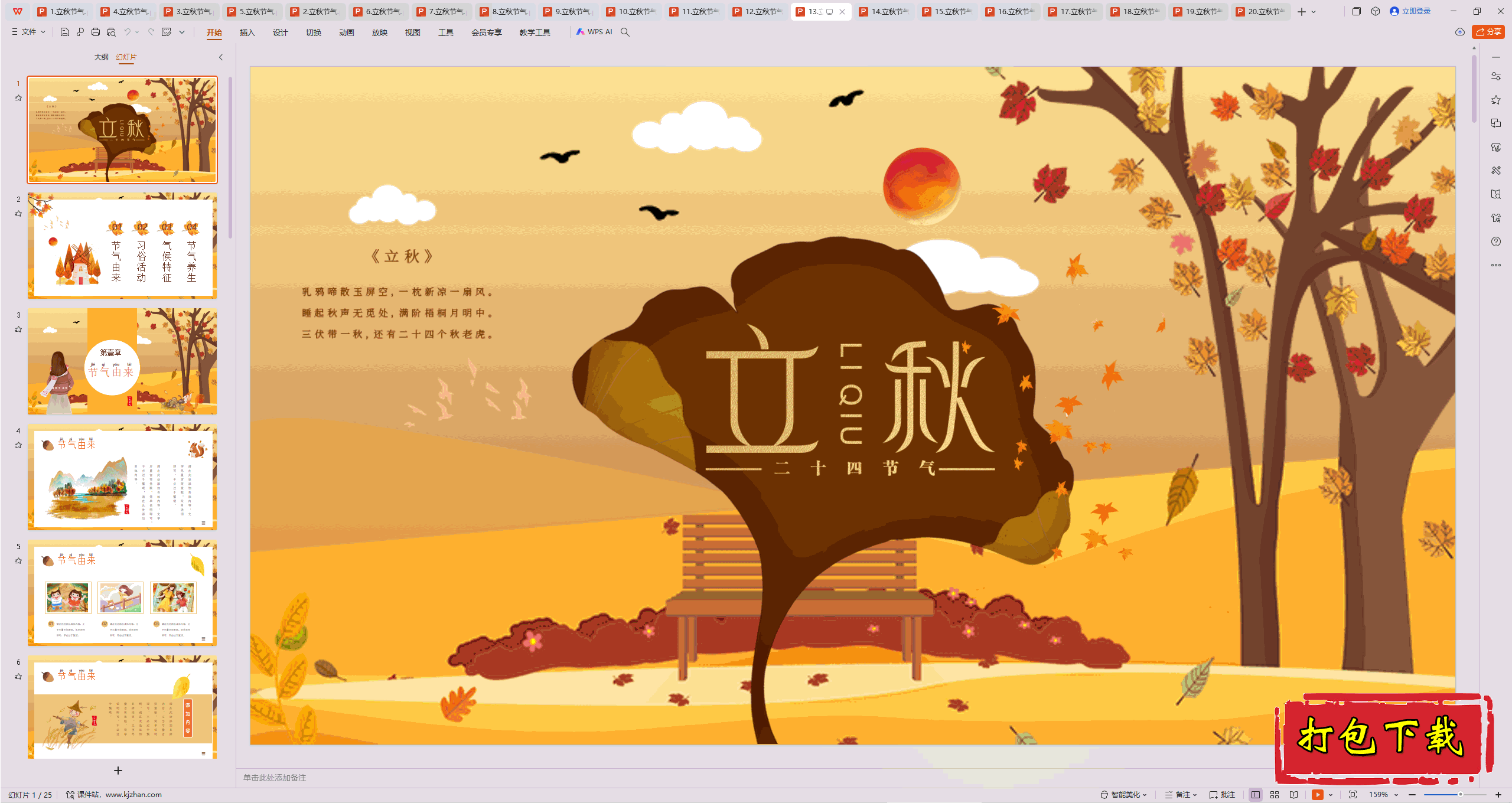Image resolution: width=1512 pixels, height=803 pixels.
Task: Click the star marker under slide 3 number
Action: [18, 329]
